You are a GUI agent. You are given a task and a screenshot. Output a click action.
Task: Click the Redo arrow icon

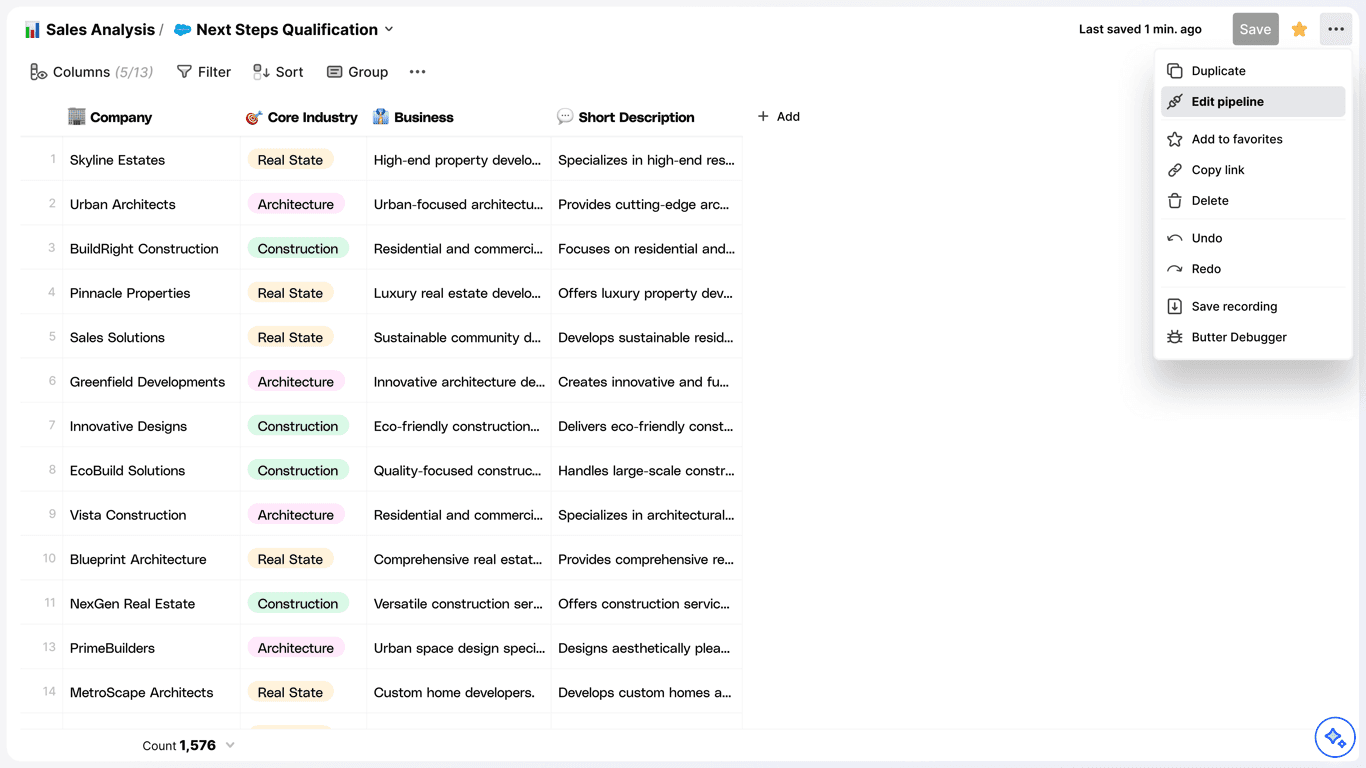click(1175, 269)
